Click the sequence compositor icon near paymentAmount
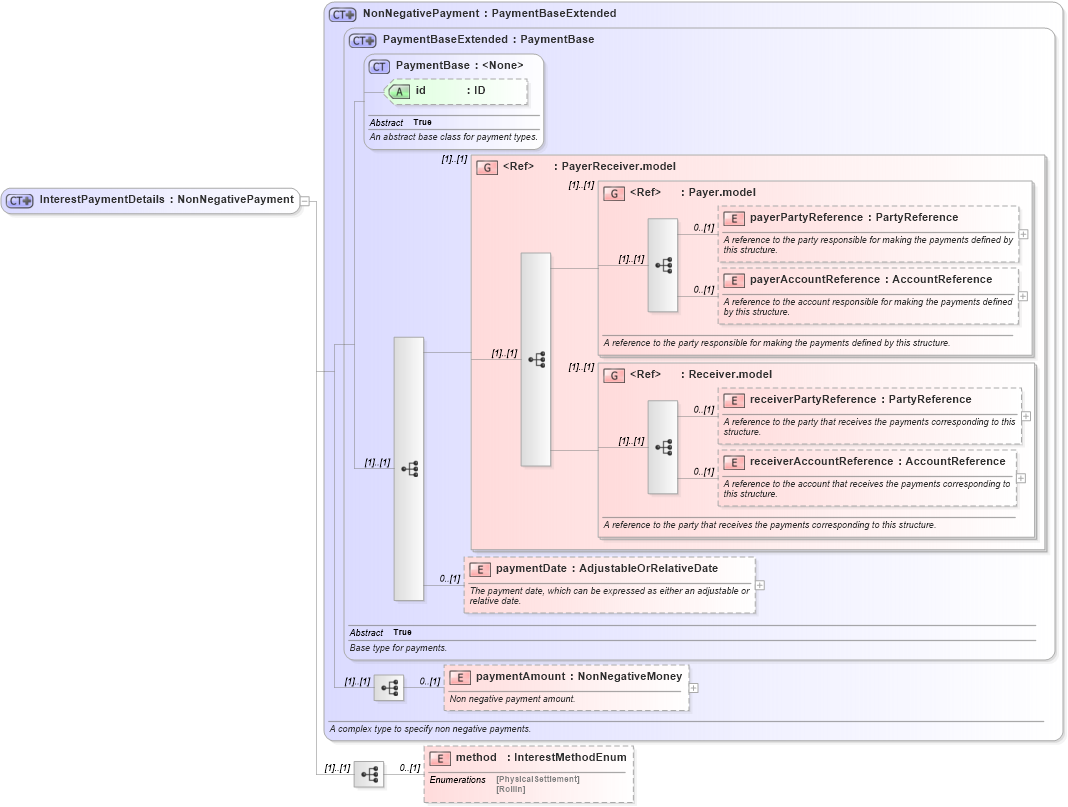This screenshot has height=807, width=1068. tap(389, 687)
